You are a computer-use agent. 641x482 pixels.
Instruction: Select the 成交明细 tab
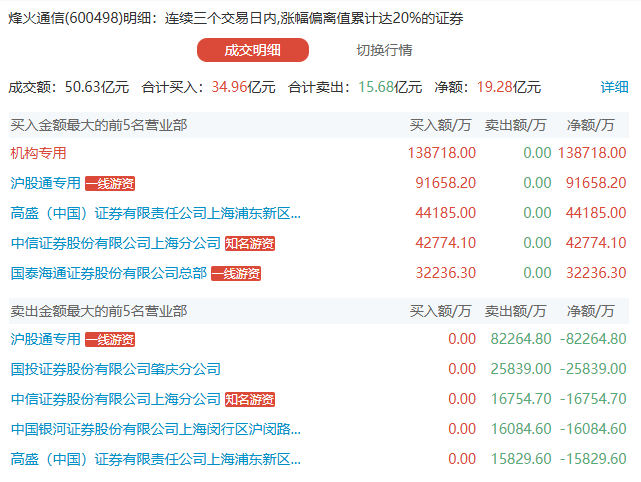pyautogui.click(x=253, y=50)
